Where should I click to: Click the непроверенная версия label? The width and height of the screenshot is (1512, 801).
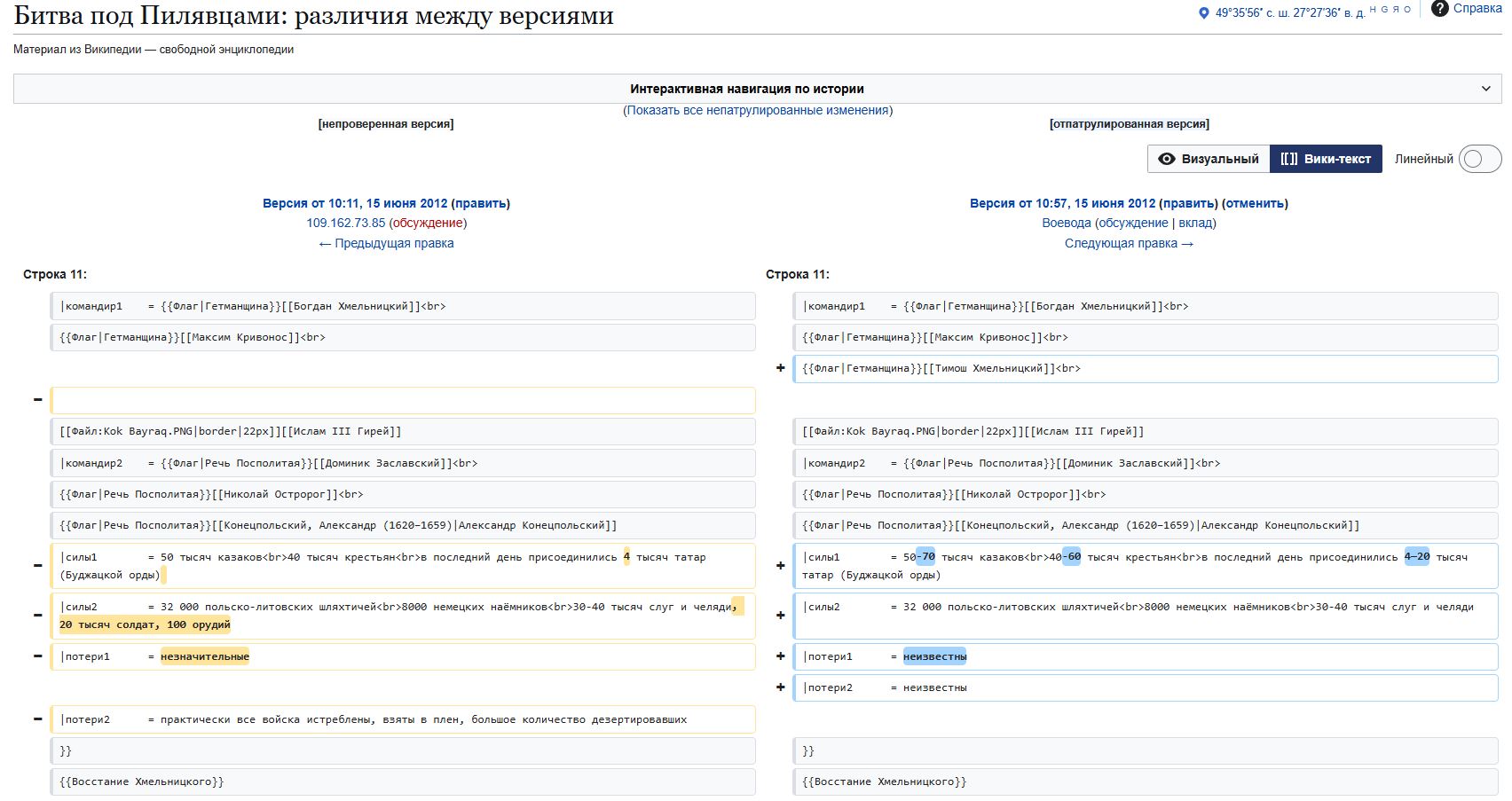coord(386,124)
